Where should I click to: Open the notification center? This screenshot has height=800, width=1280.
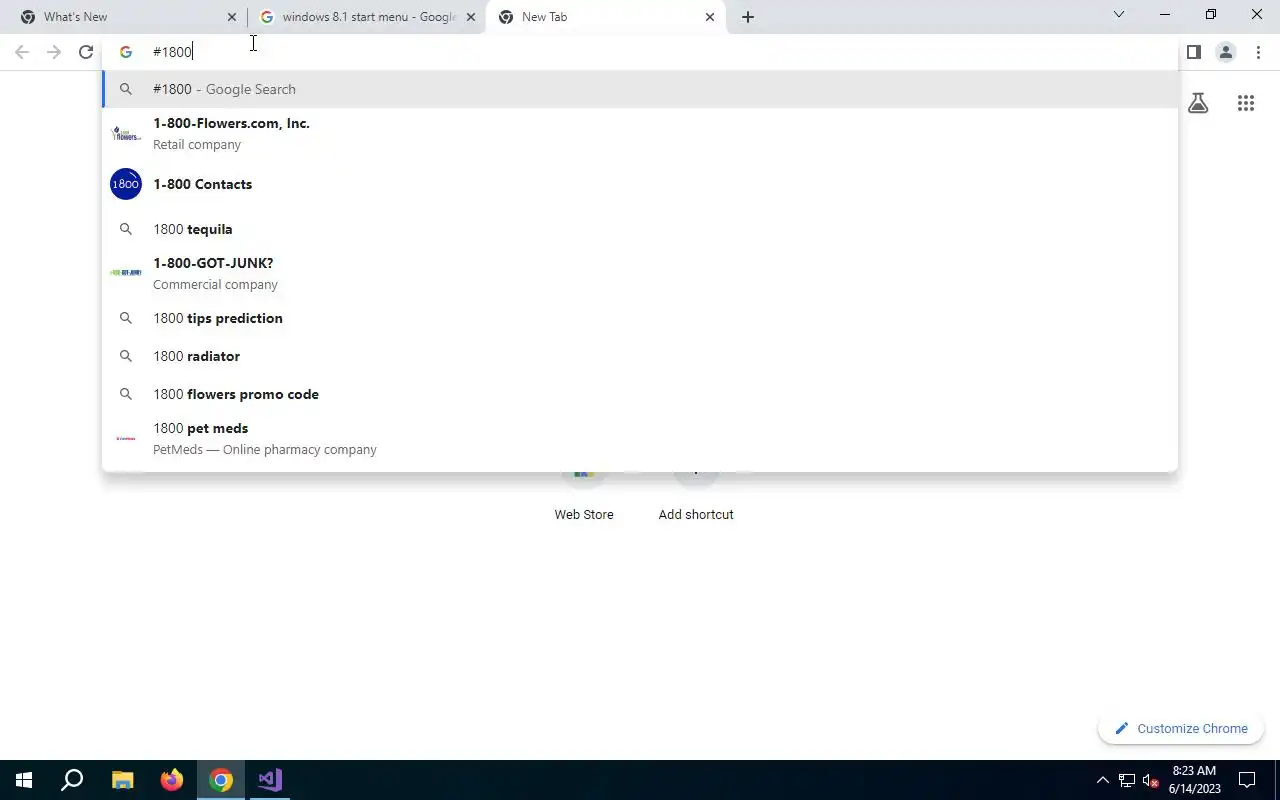click(1247, 780)
